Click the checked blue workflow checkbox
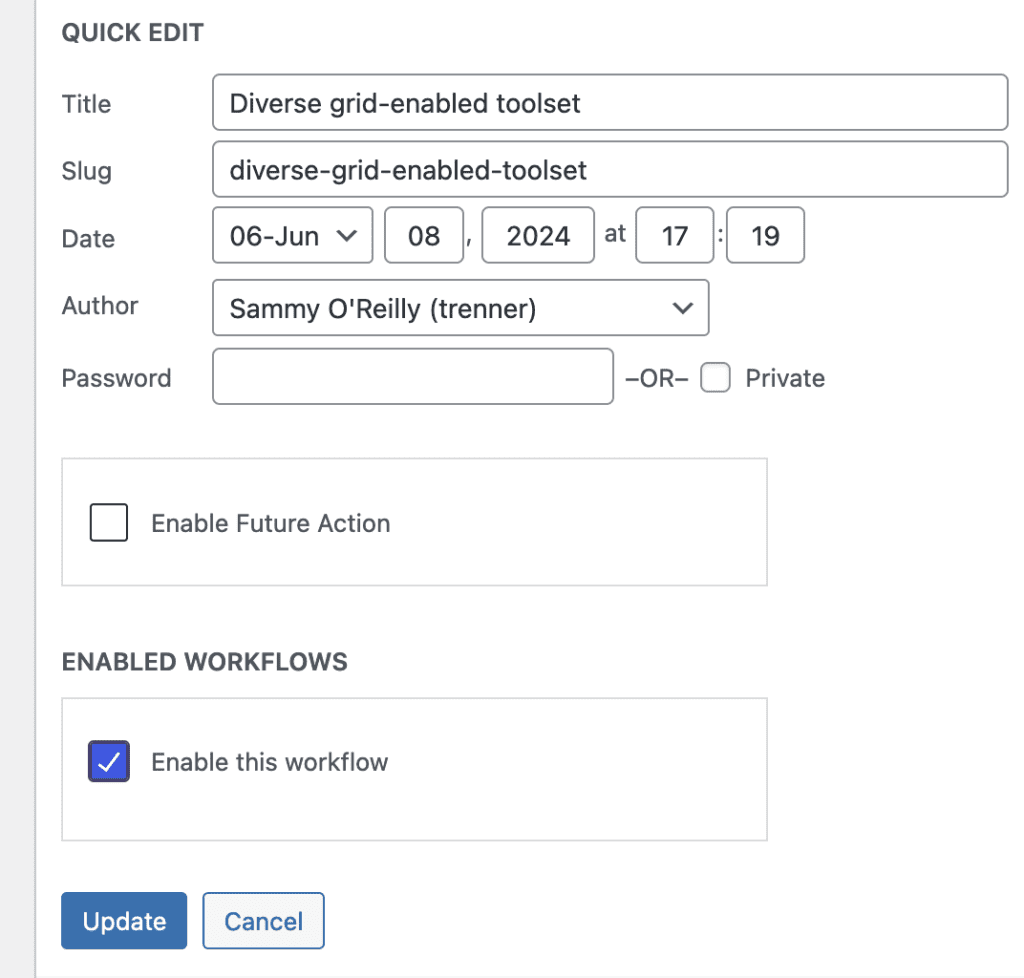The image size is (1024, 978). pos(108,761)
